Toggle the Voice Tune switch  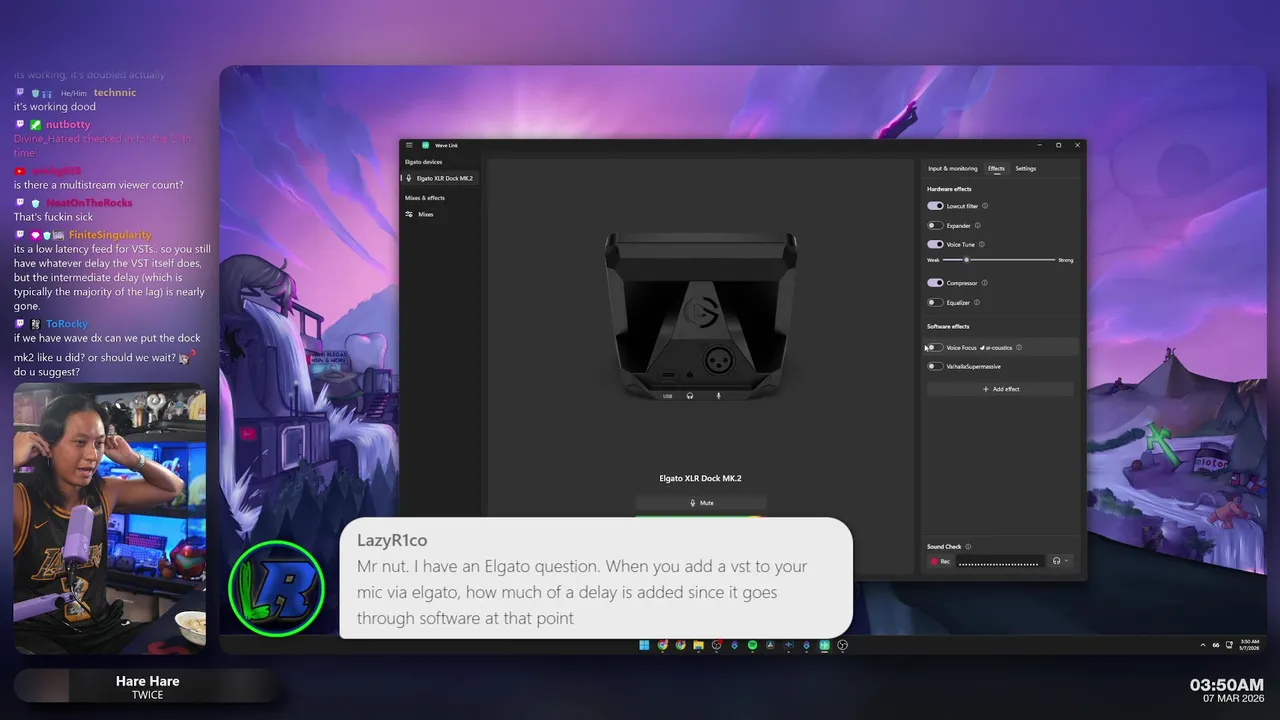[x=935, y=244]
